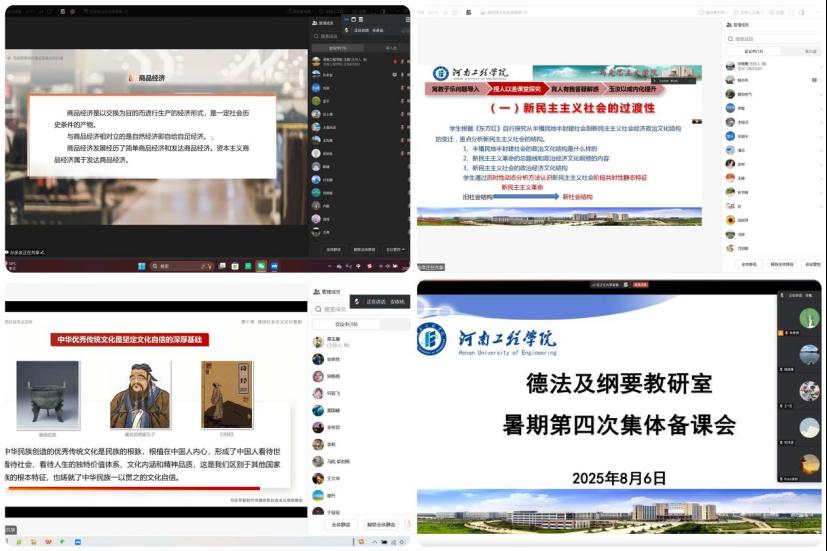This screenshot has width=827, height=551.
Task: Select the right member tab in top-right panel
Action: tap(811, 51)
